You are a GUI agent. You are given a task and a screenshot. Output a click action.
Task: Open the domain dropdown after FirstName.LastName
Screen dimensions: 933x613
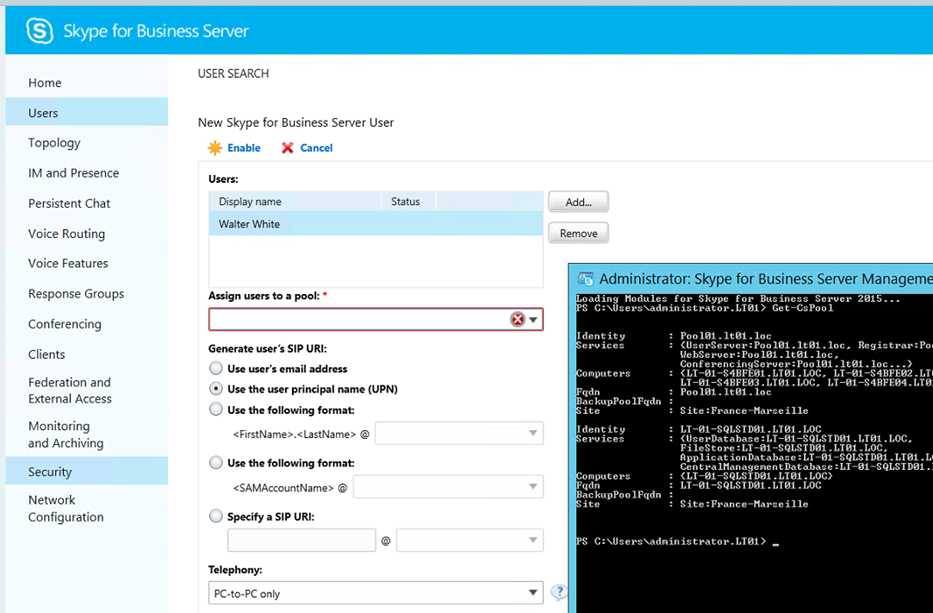point(533,434)
